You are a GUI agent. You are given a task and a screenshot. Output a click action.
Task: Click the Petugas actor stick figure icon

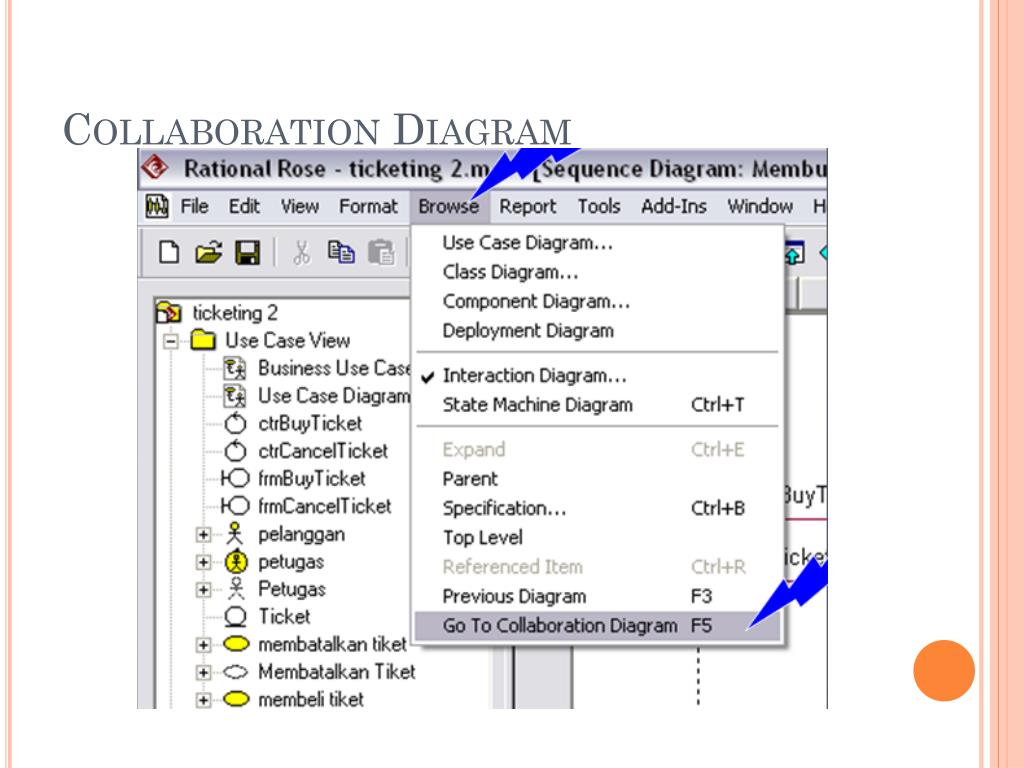(x=236, y=589)
